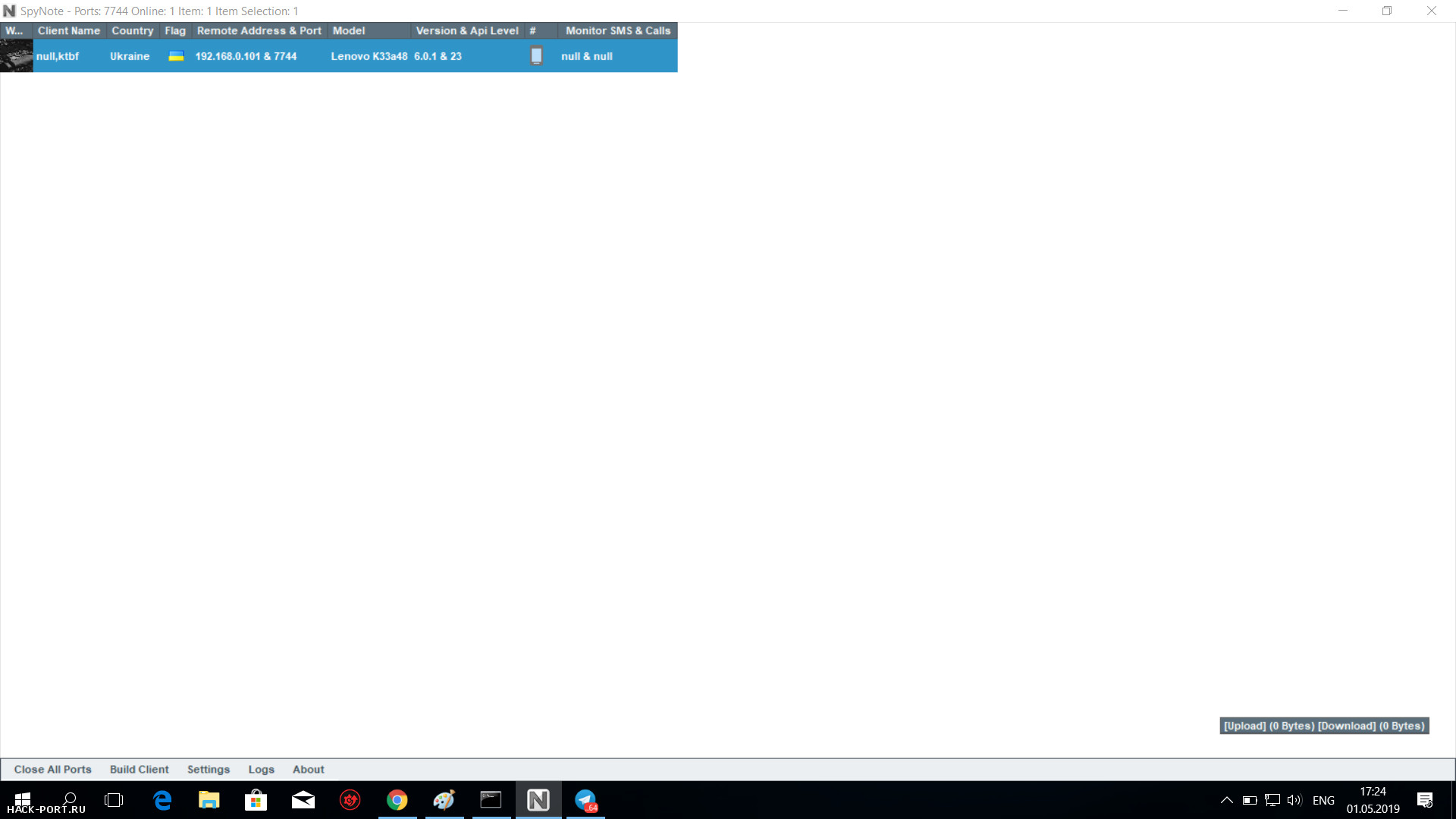Click the W... column header
This screenshot has width=1456, height=819.
pyautogui.click(x=17, y=30)
